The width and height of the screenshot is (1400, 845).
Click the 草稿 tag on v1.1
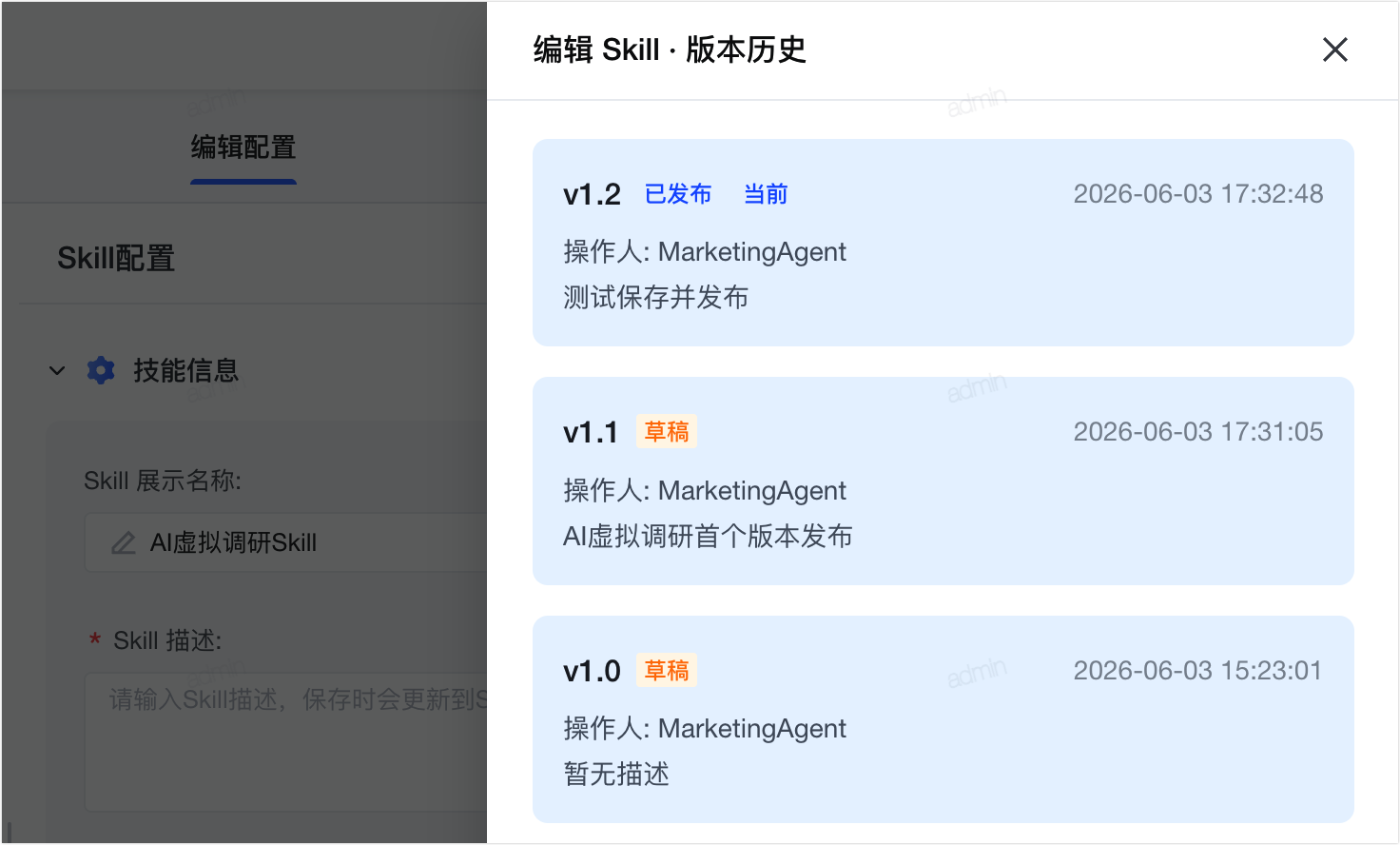(667, 431)
